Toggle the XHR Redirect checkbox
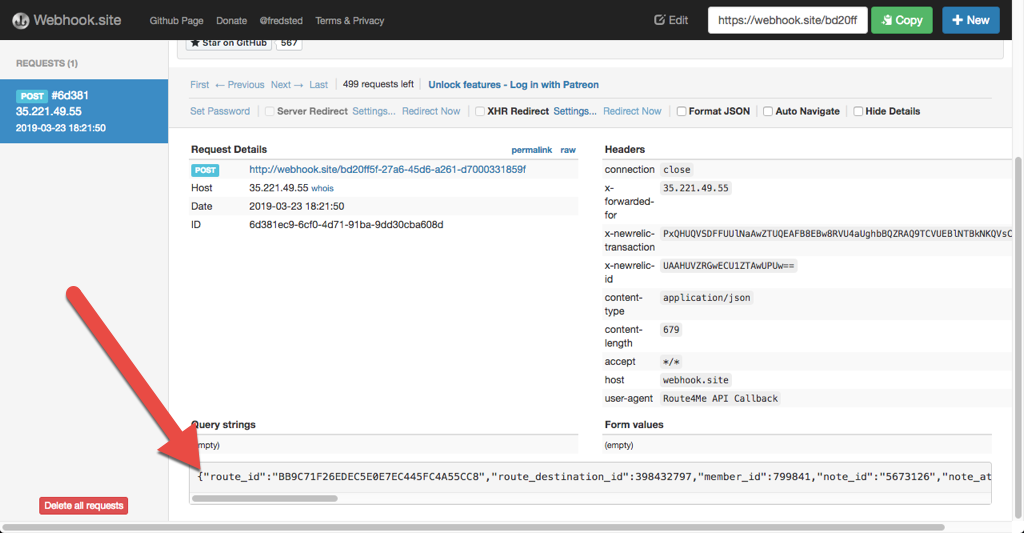This screenshot has height=533, width=1024. [x=480, y=112]
